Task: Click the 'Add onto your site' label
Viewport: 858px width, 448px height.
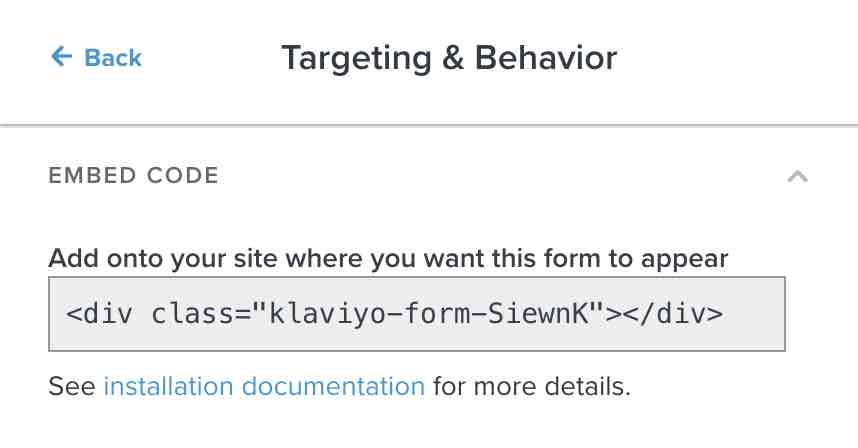Action: [388, 258]
